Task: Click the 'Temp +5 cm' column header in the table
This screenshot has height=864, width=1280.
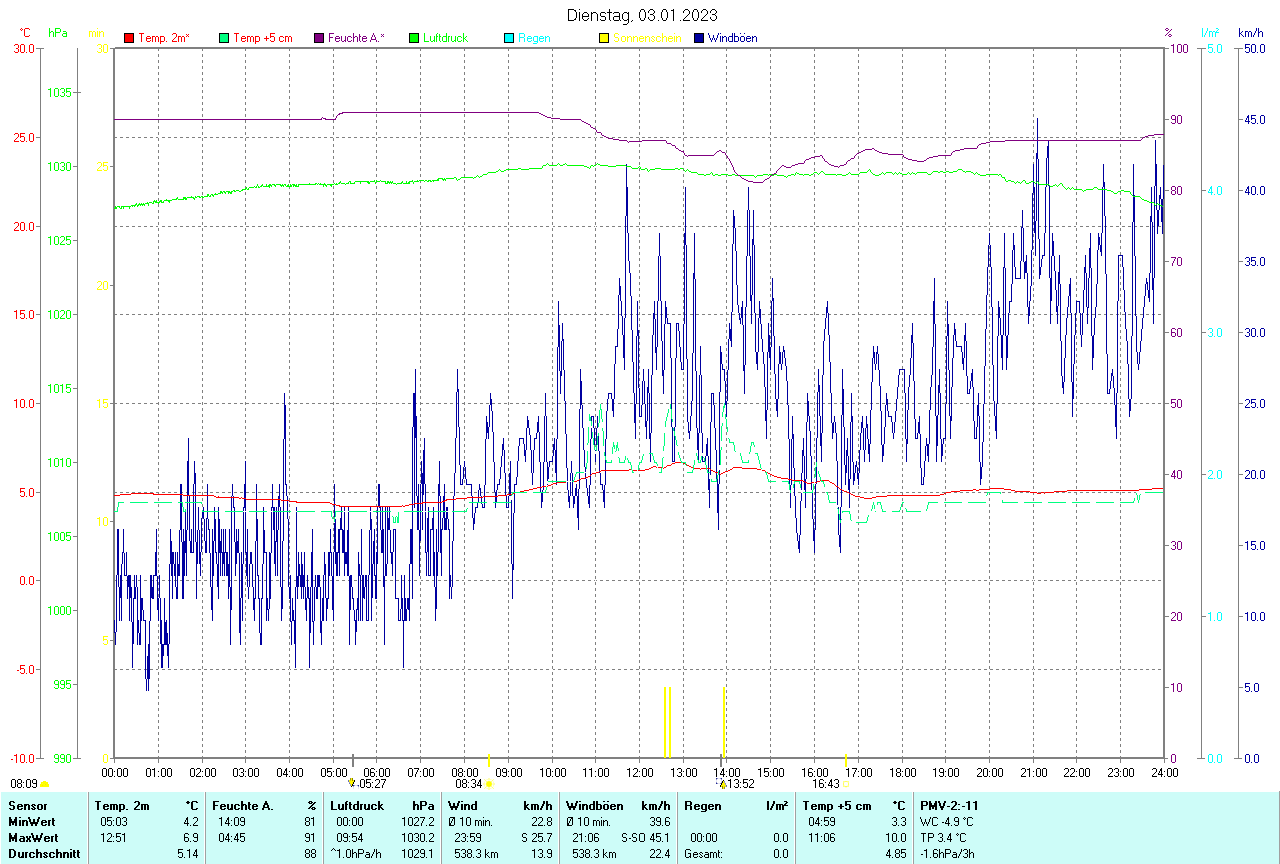Action: (x=837, y=806)
